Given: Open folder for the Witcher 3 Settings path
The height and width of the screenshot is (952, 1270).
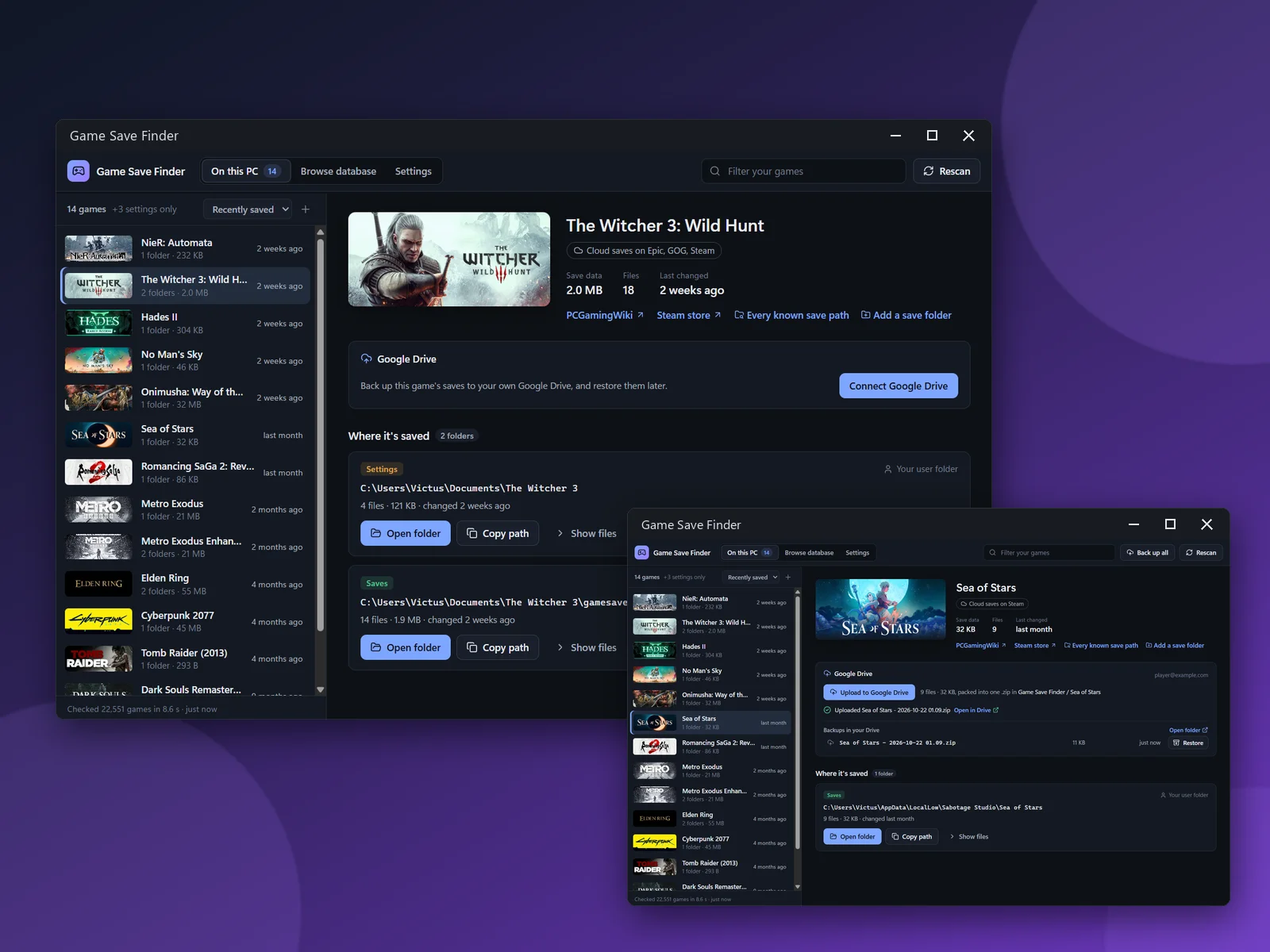Looking at the screenshot, I should [x=406, y=533].
